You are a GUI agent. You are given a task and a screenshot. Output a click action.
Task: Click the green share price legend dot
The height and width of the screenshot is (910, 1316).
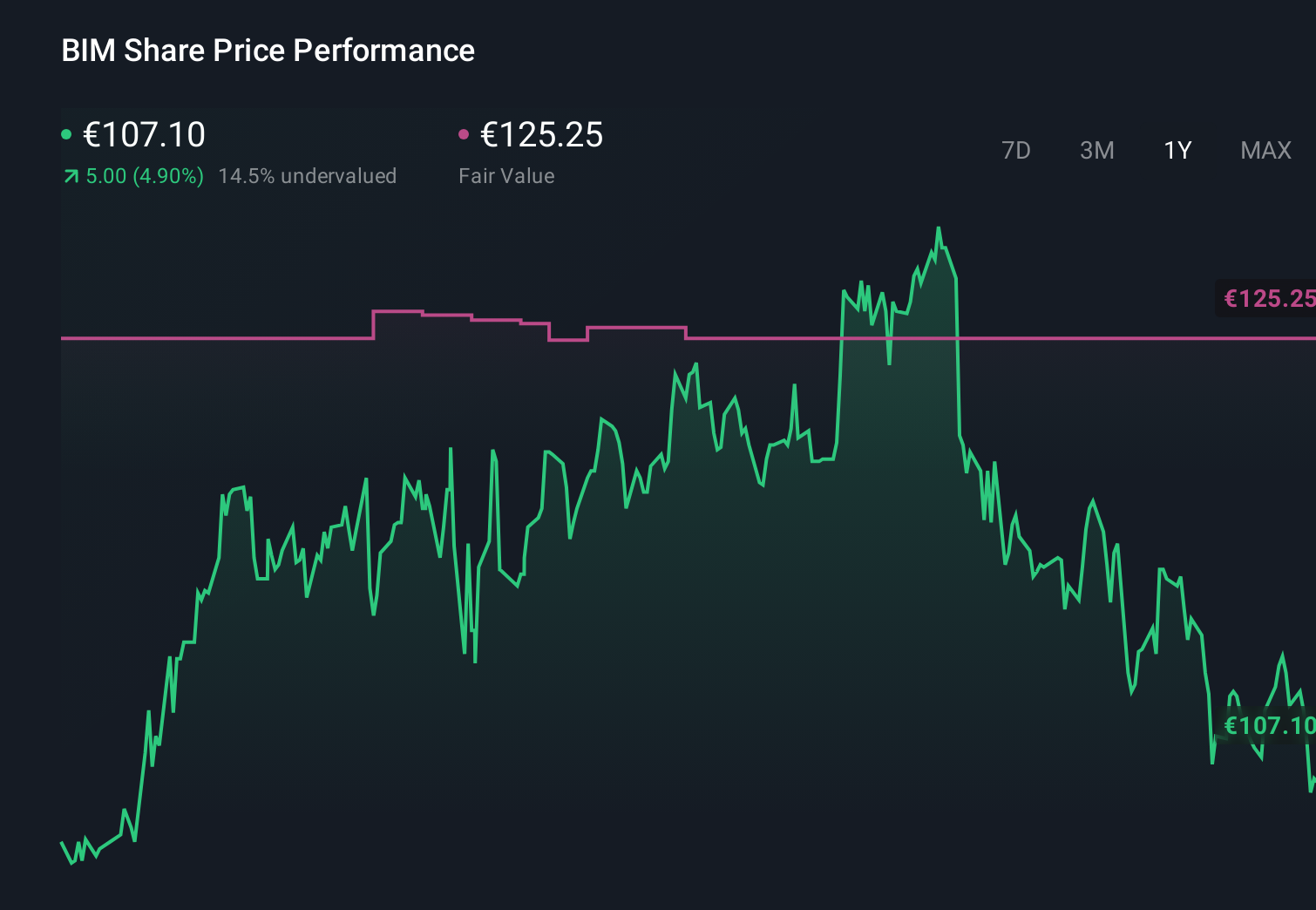pos(66,133)
